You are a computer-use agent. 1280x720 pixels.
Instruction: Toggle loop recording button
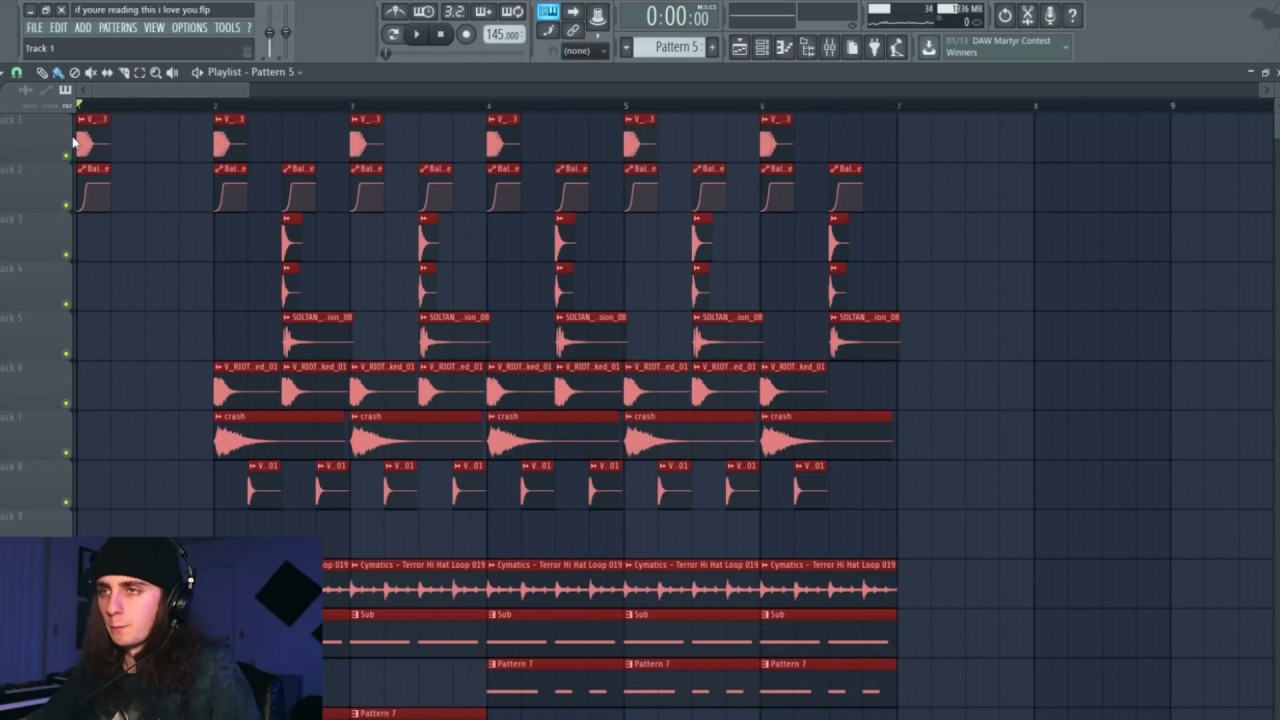(x=512, y=11)
